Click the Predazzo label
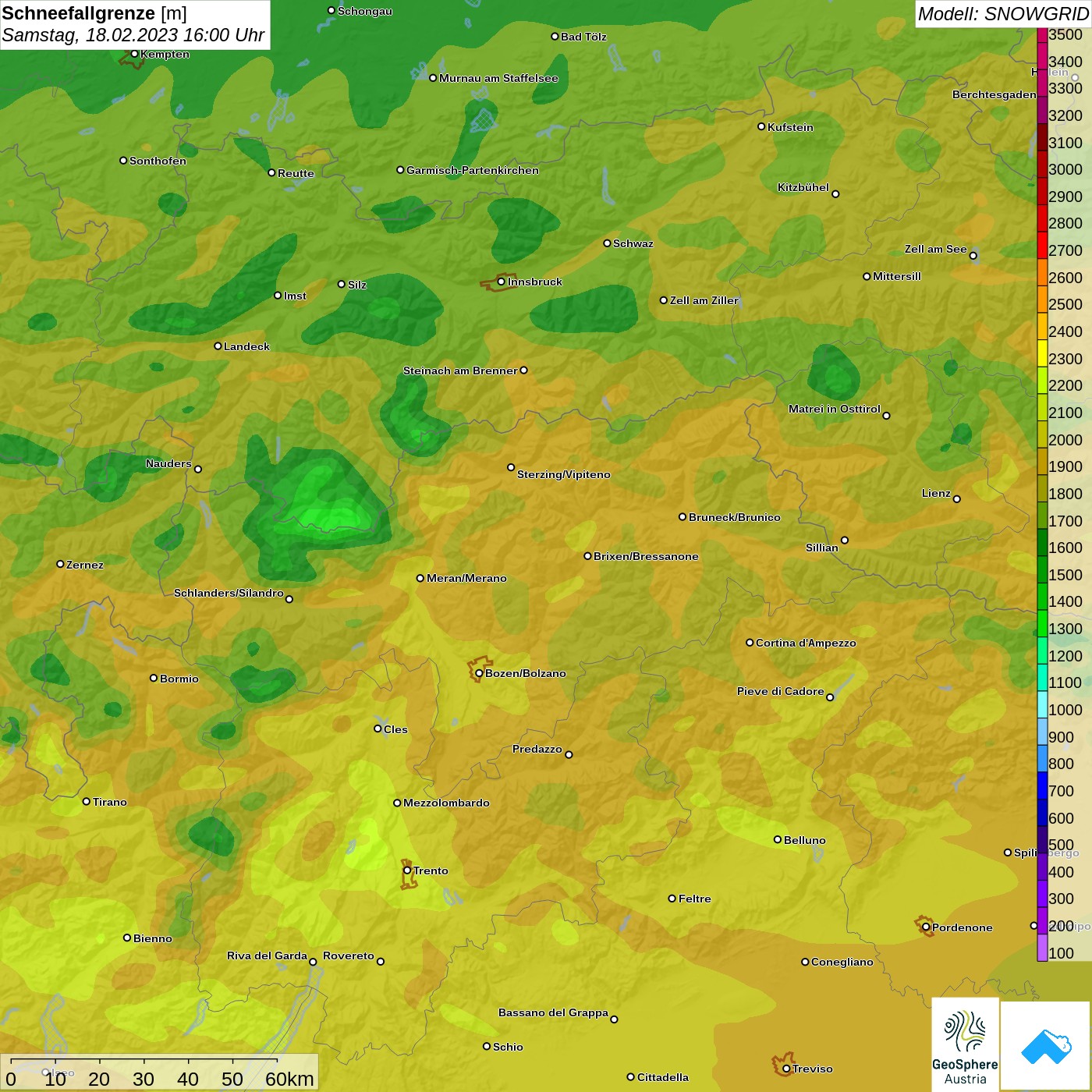 (x=537, y=749)
